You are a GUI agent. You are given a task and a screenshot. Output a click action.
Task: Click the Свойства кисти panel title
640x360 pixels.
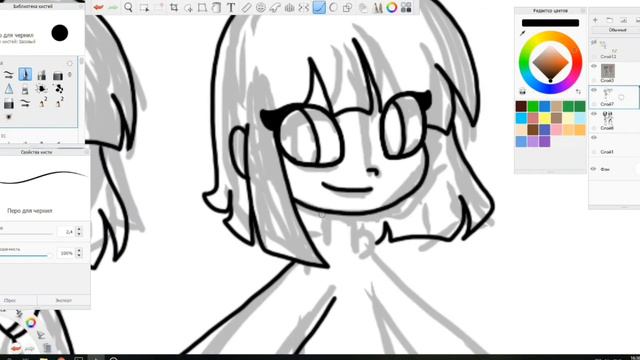tap(36, 152)
